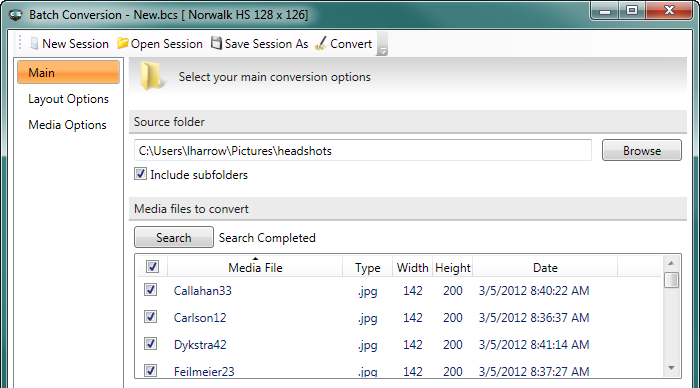Uncheck the Include subfolders checkbox
The height and width of the screenshot is (388, 700).
[141, 174]
